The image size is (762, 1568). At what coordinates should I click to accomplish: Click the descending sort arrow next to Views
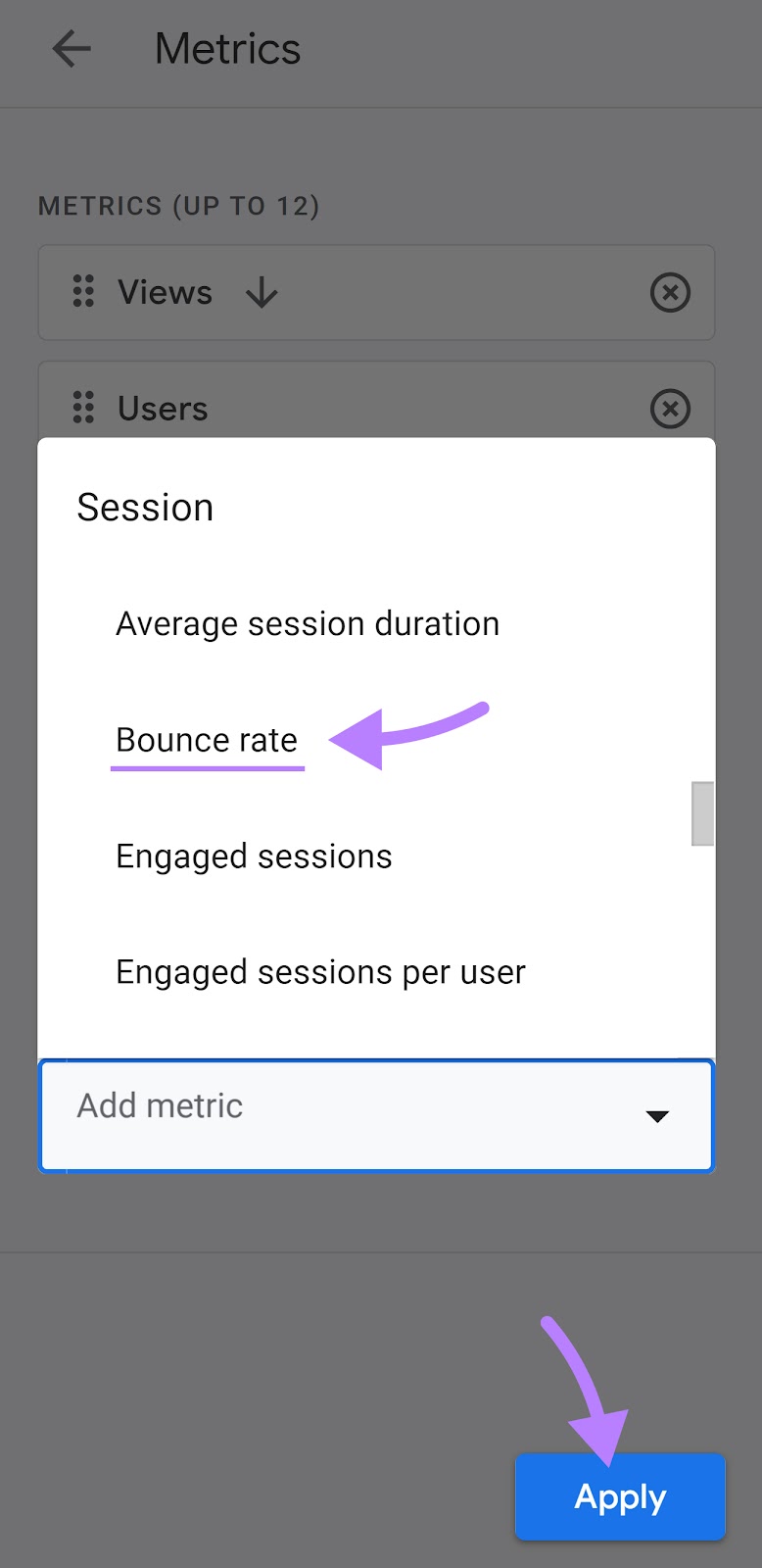(x=260, y=292)
